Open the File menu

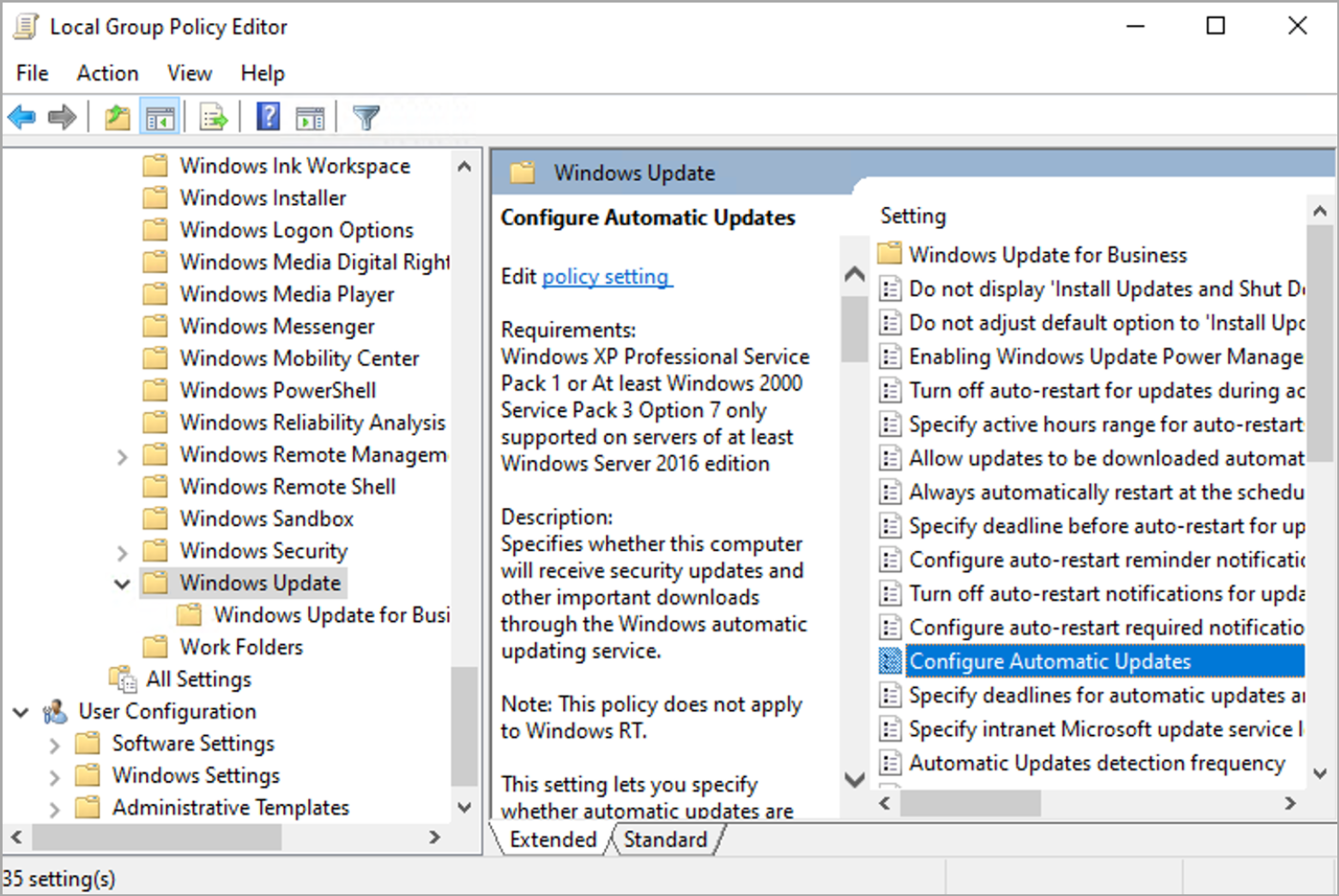coord(33,74)
